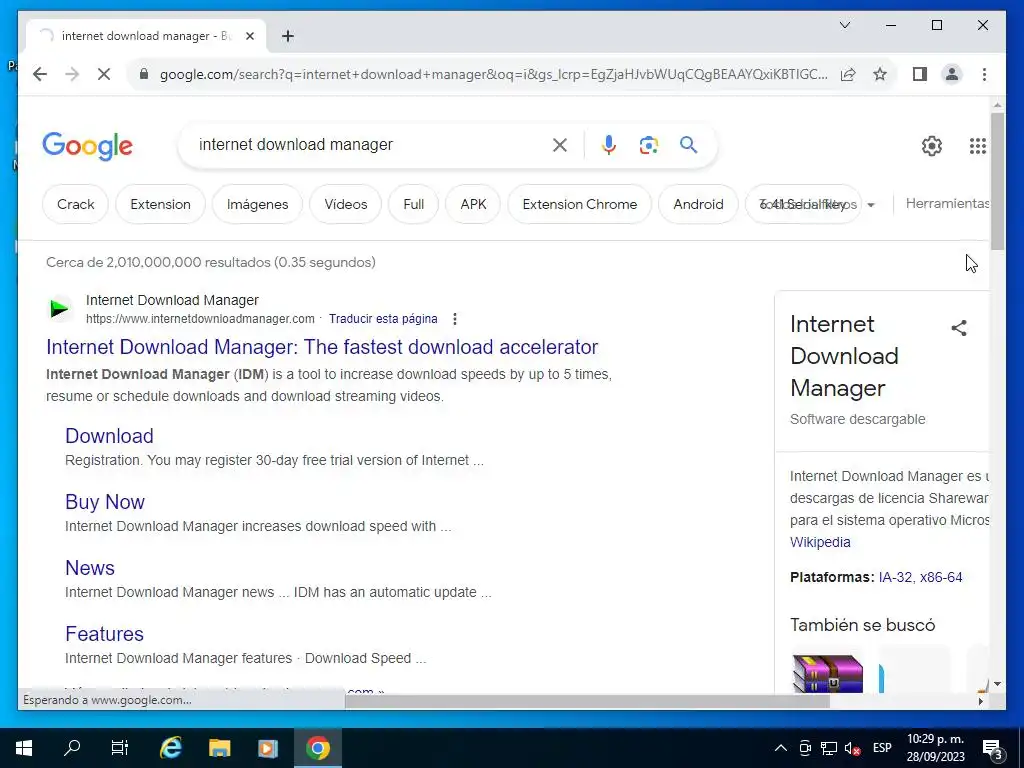Viewport: 1024px width, 768px height.
Task: Show hidden tray icons chevron
Action: coord(780,748)
